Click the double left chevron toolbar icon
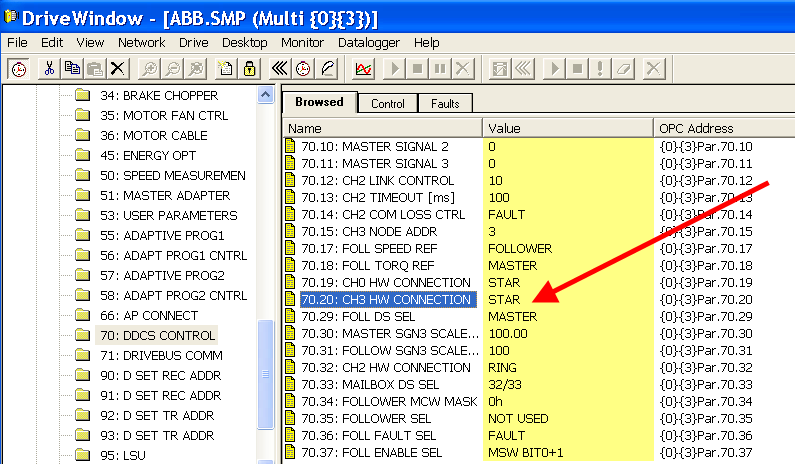 coord(280,68)
